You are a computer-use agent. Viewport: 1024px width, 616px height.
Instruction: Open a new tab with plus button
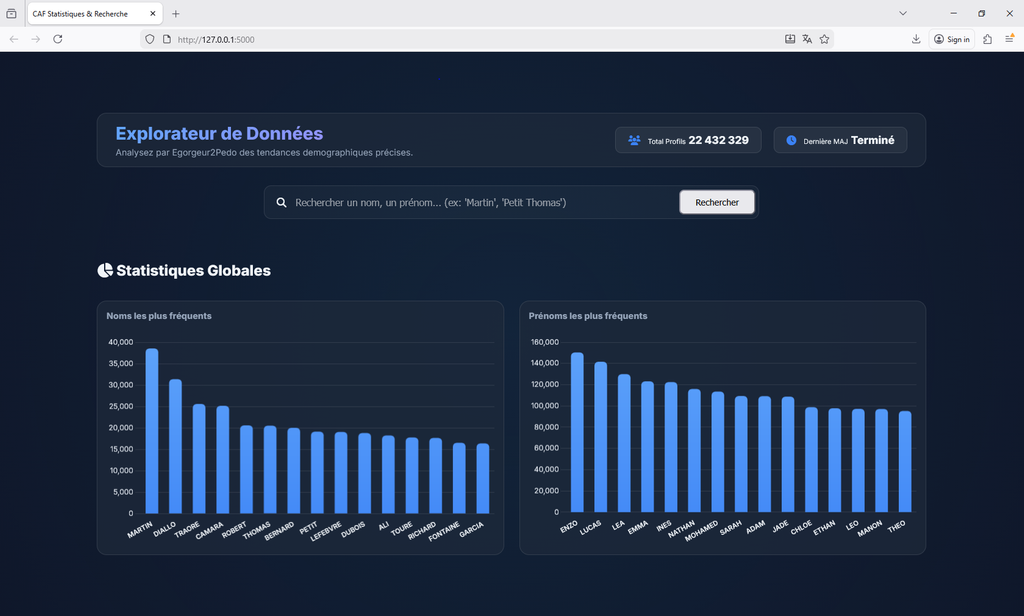click(x=176, y=14)
